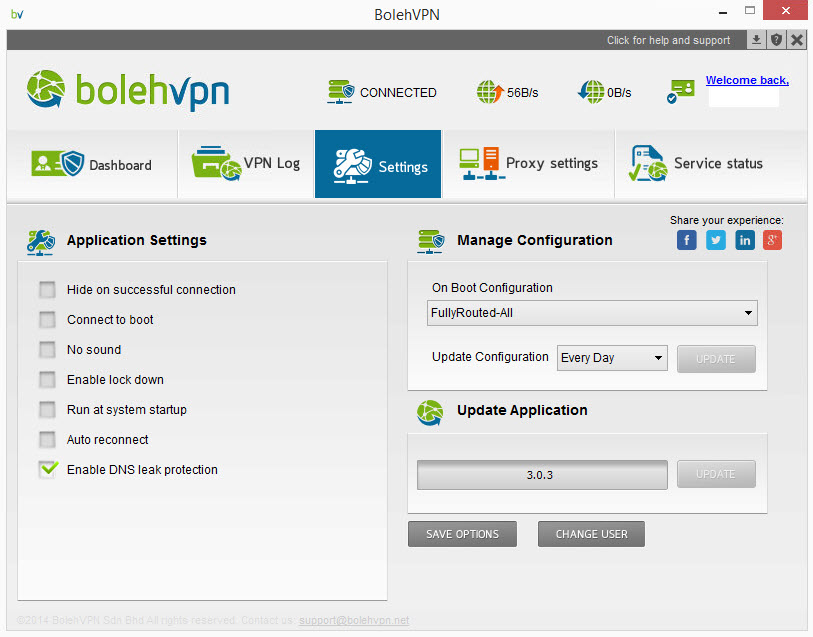Viewport: 813px width, 637px height.
Task: Click the Update Application globe icon
Action: tap(430, 413)
